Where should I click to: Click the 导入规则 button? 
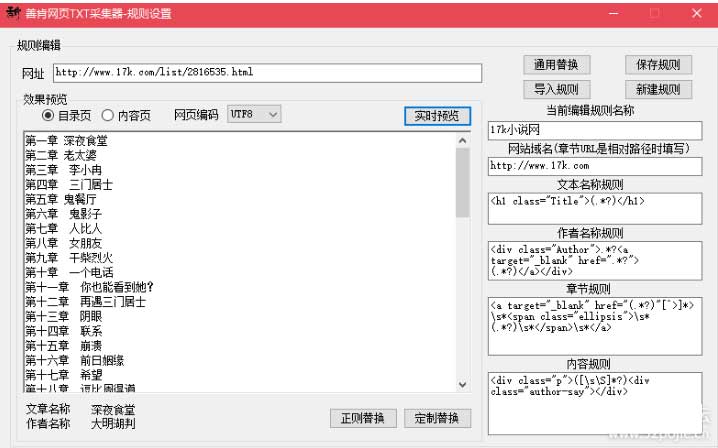556,89
